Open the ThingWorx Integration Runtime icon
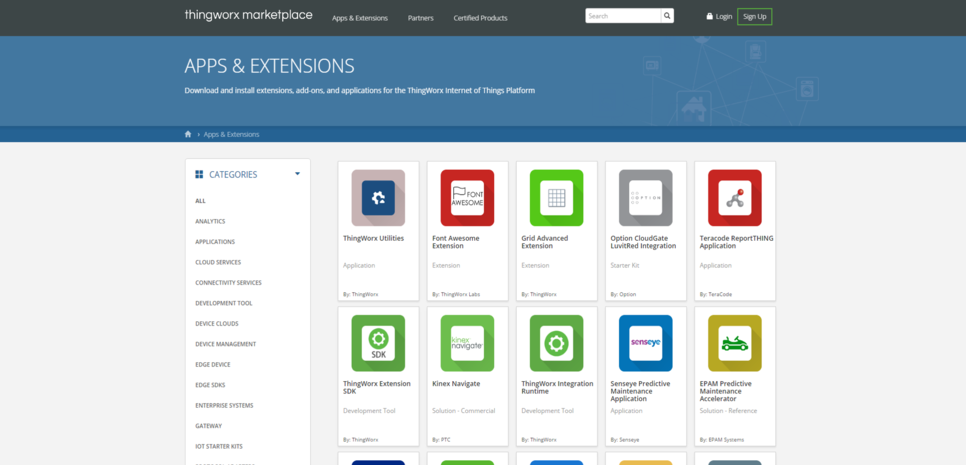The image size is (966, 465). coord(556,343)
